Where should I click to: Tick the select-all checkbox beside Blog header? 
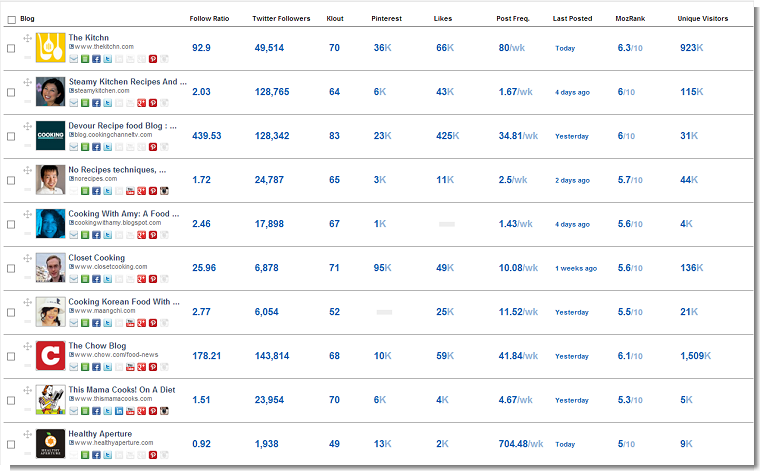[12, 20]
